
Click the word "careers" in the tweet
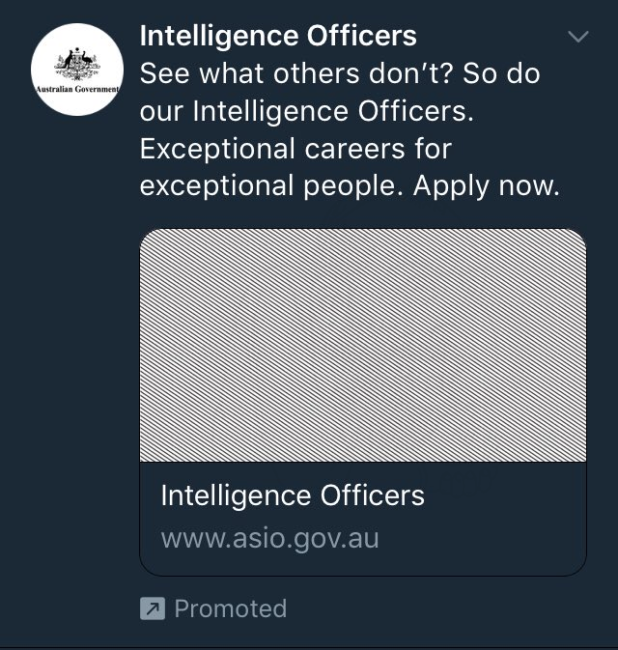[352, 149]
